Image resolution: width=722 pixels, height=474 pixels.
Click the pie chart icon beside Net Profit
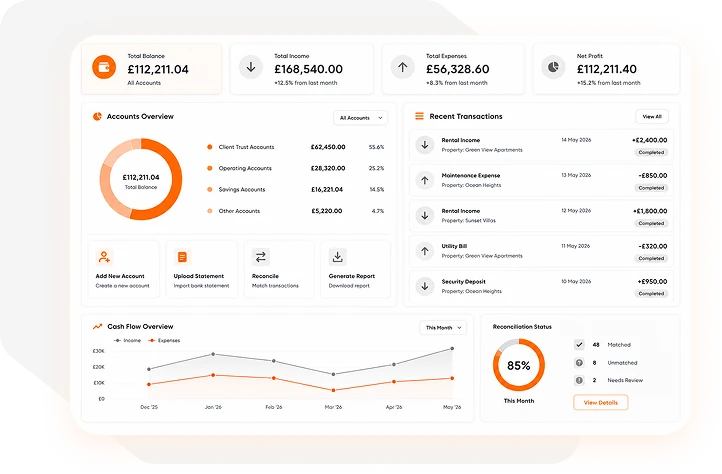553,67
